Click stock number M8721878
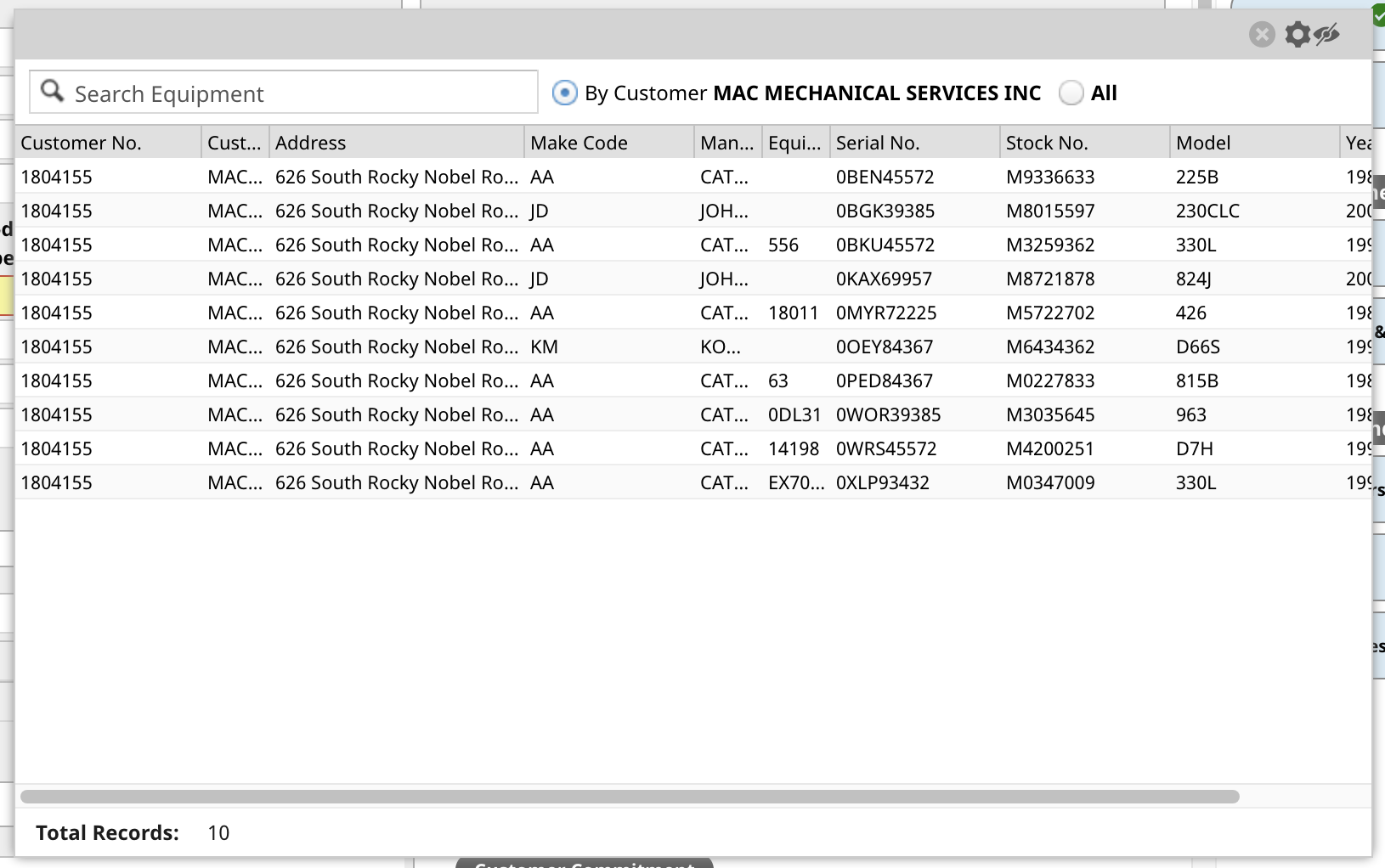 click(1050, 279)
